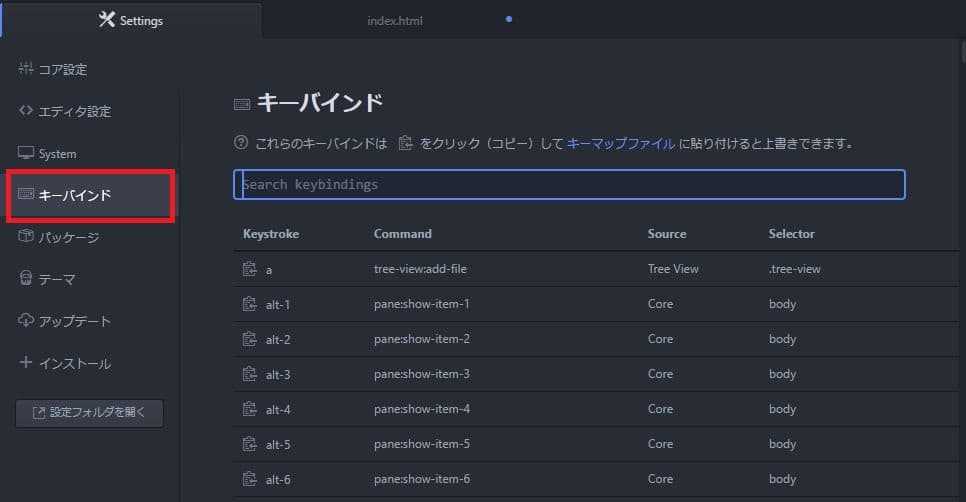Select the pane:show-item-6 command text
The height and width of the screenshot is (502, 966).
click(421, 479)
